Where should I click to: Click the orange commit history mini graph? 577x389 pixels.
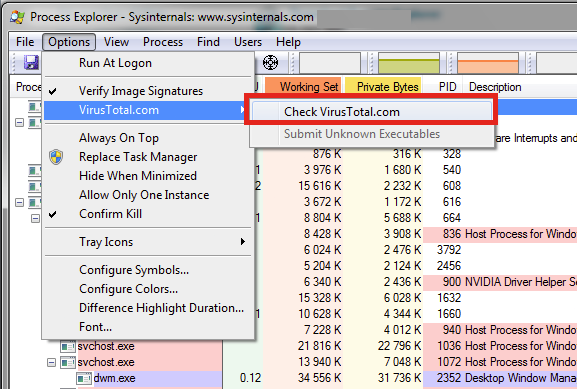click(488, 63)
